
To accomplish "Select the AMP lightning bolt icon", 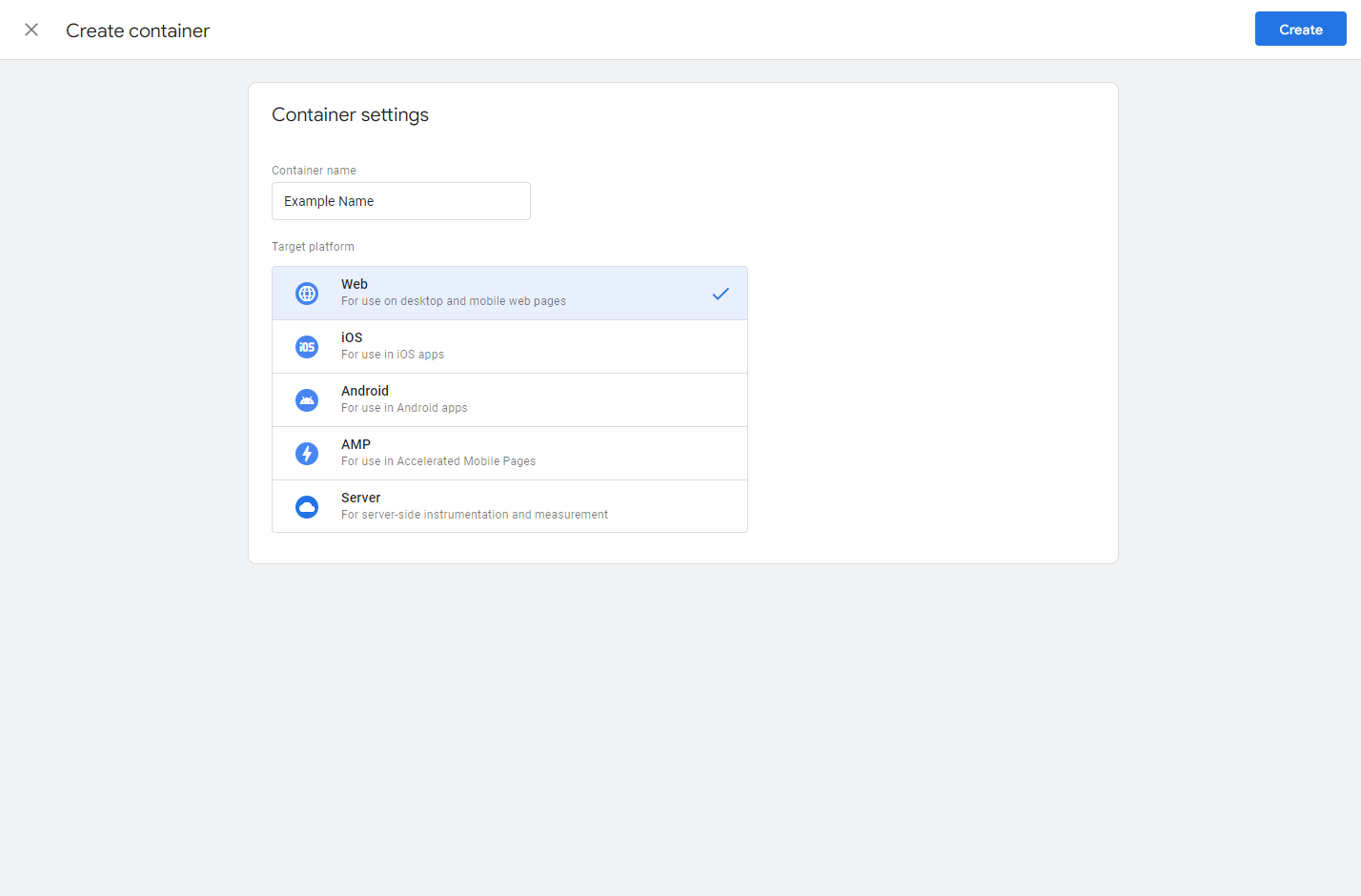I will pyautogui.click(x=307, y=454).
